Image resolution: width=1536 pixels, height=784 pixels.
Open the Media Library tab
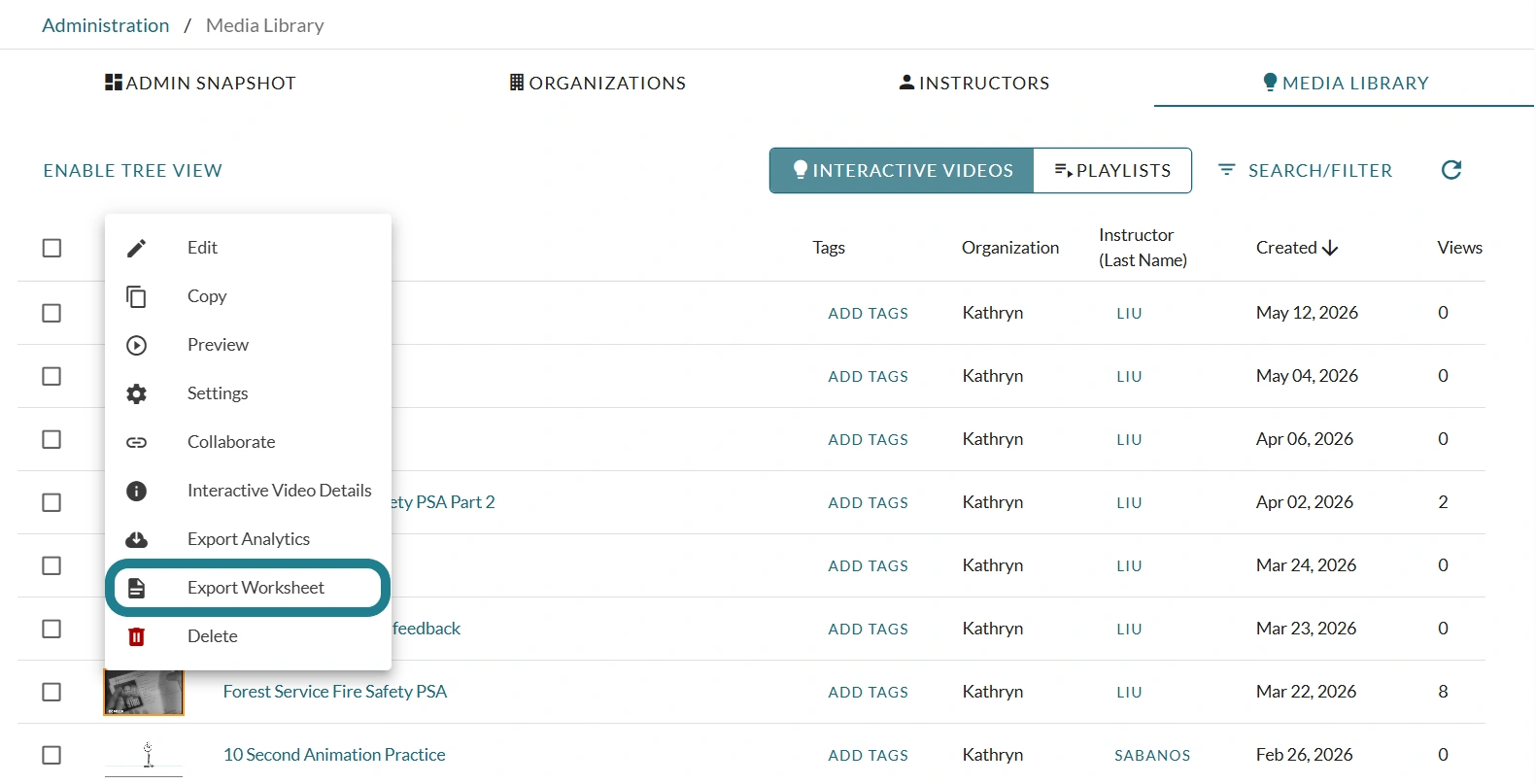coord(1345,83)
